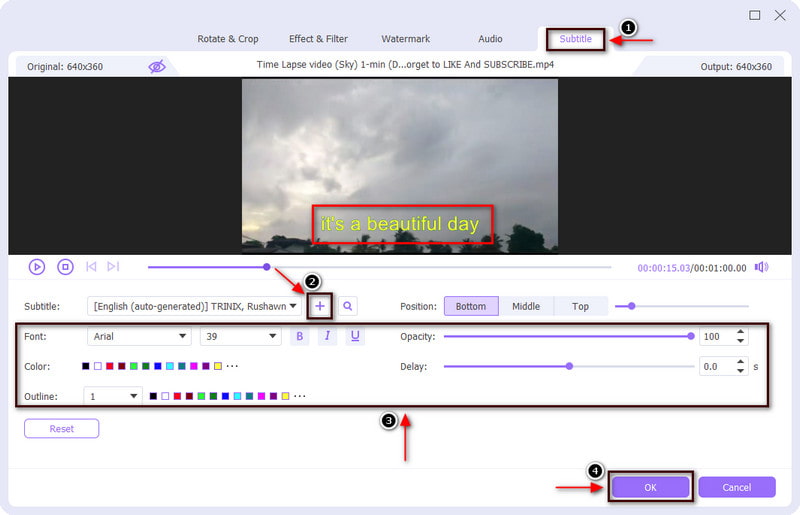Toggle italic subtitle text
The width and height of the screenshot is (800, 515).
[327, 336]
